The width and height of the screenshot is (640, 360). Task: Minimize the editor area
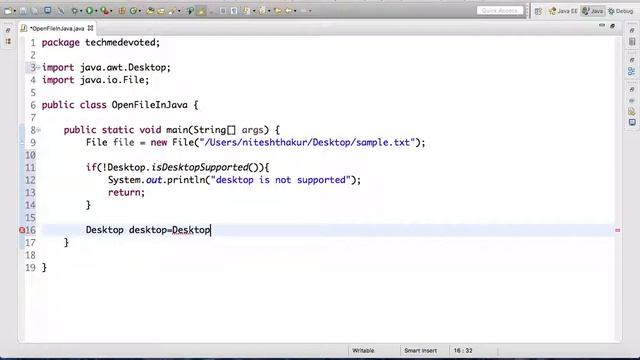pyautogui.click(x=602, y=26)
